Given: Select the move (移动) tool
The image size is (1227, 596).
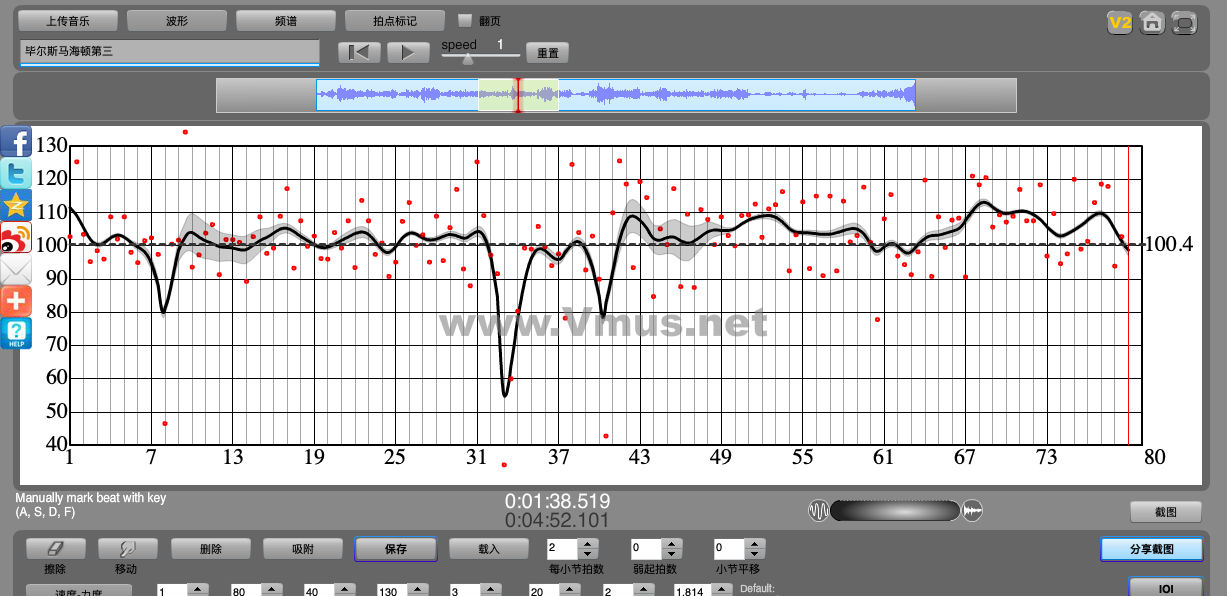Looking at the screenshot, I should click(x=126, y=549).
